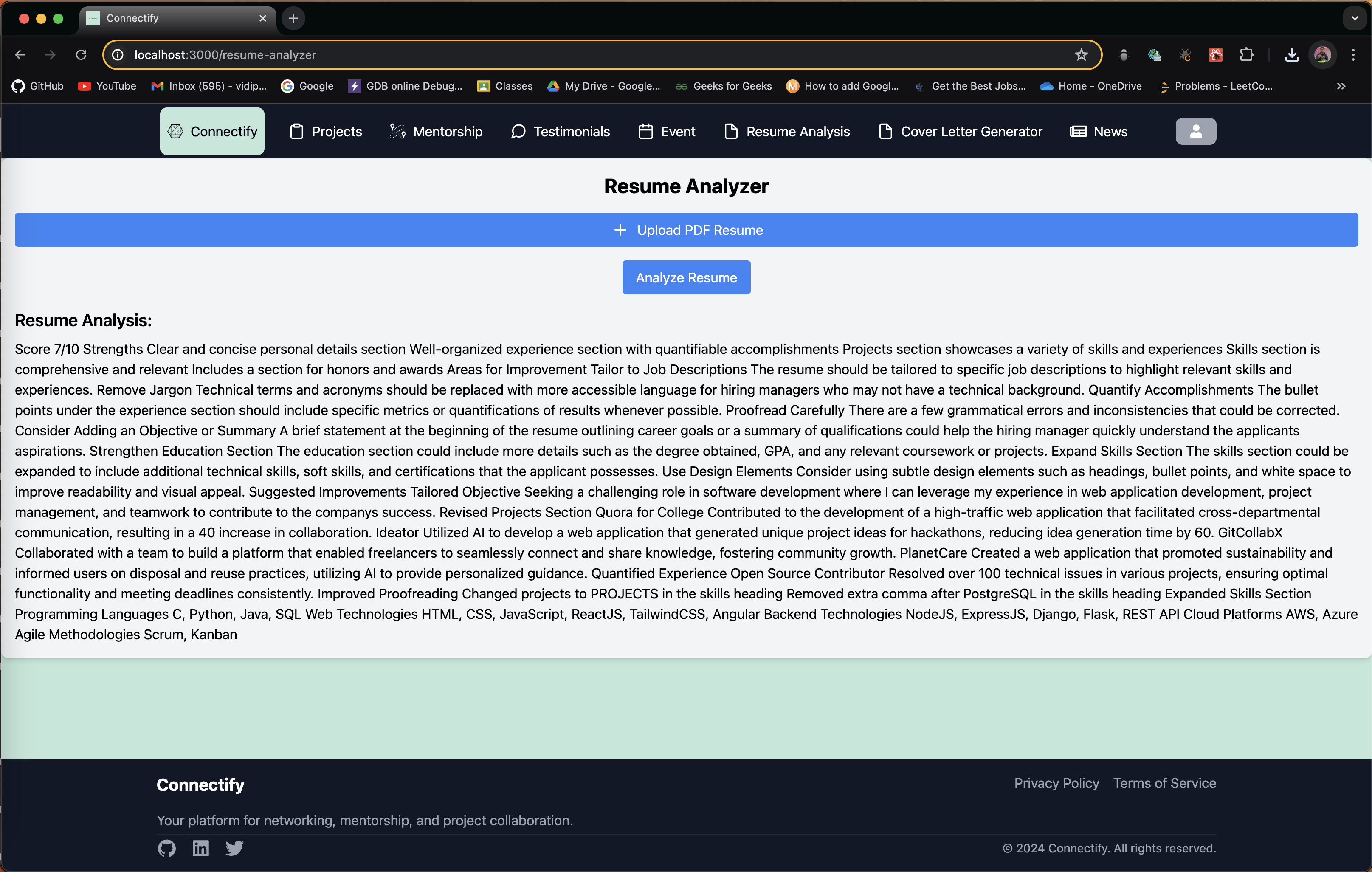Select the News navigation item

coord(1099,132)
